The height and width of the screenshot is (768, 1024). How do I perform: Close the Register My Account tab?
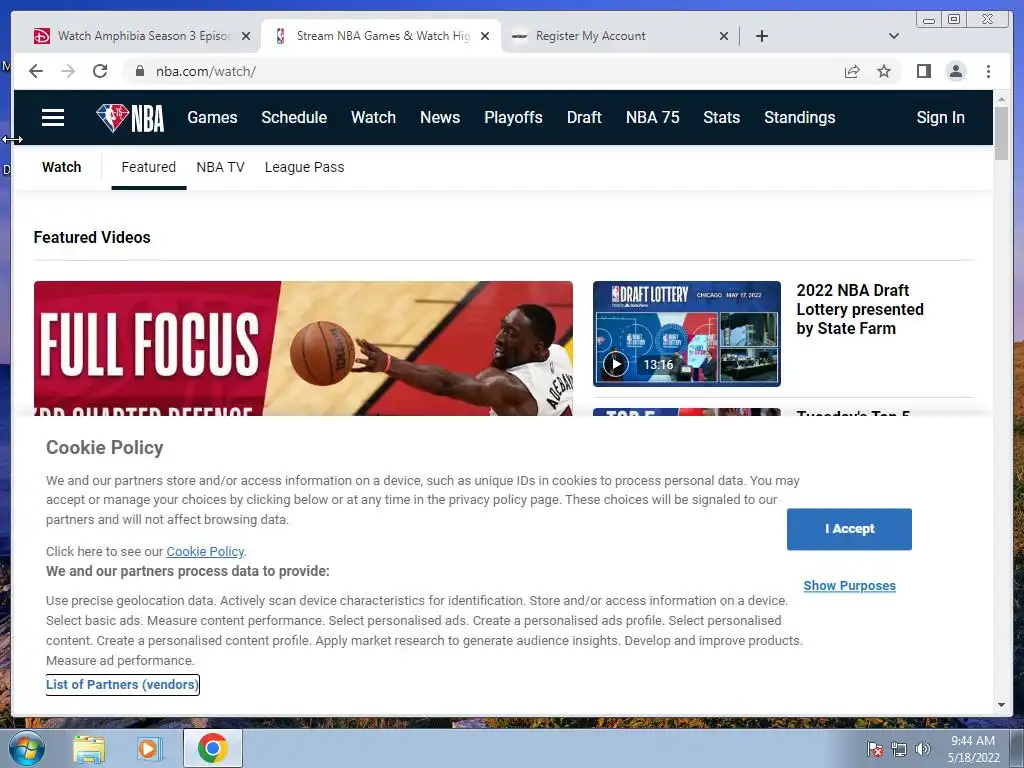pyautogui.click(x=724, y=36)
